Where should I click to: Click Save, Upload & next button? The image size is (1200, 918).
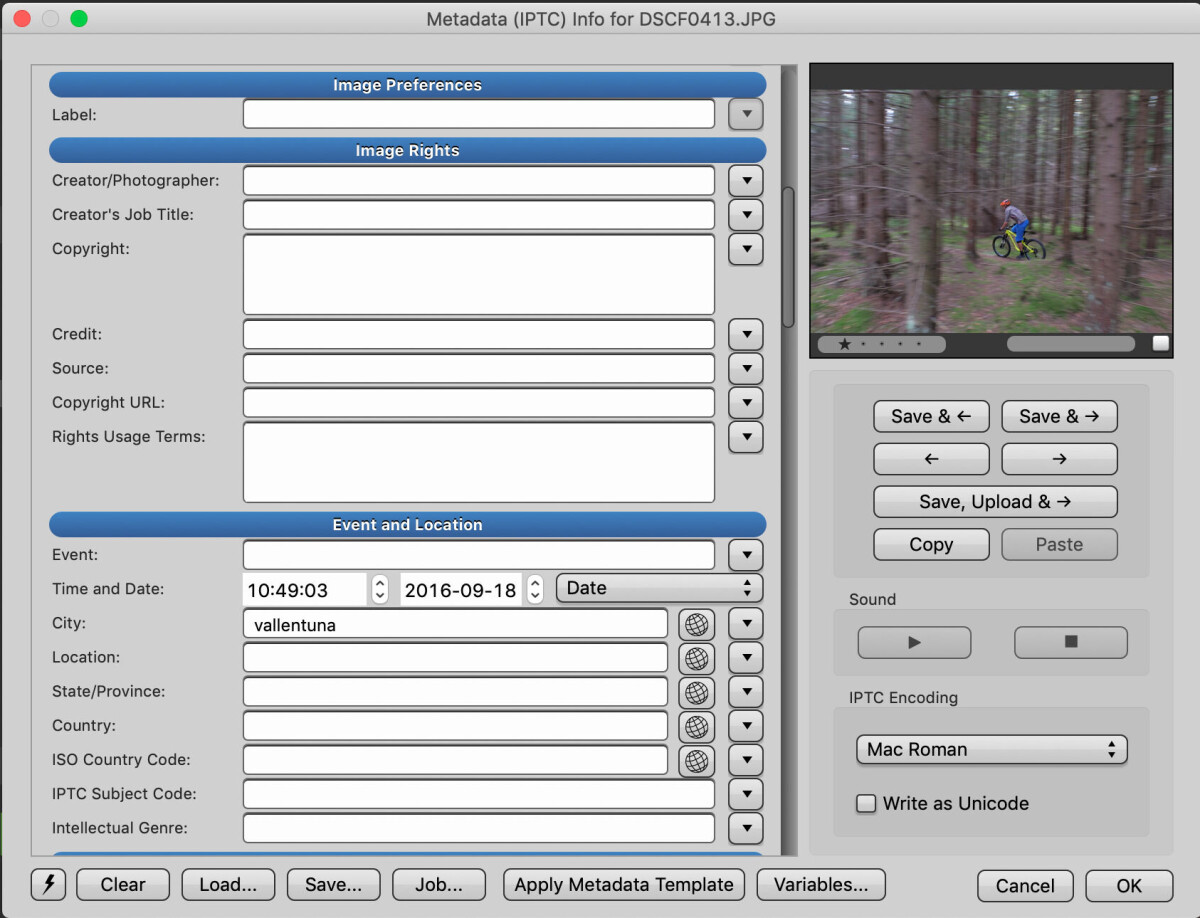tap(995, 502)
